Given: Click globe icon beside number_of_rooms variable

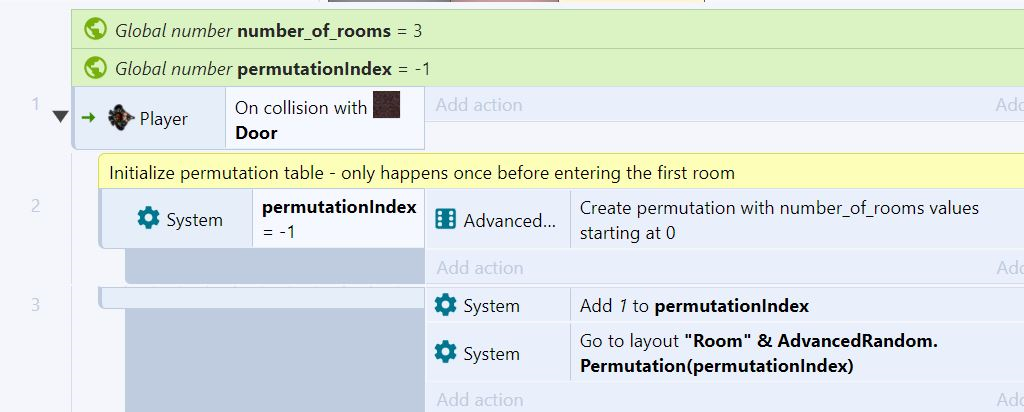Looking at the screenshot, I should click(95, 29).
